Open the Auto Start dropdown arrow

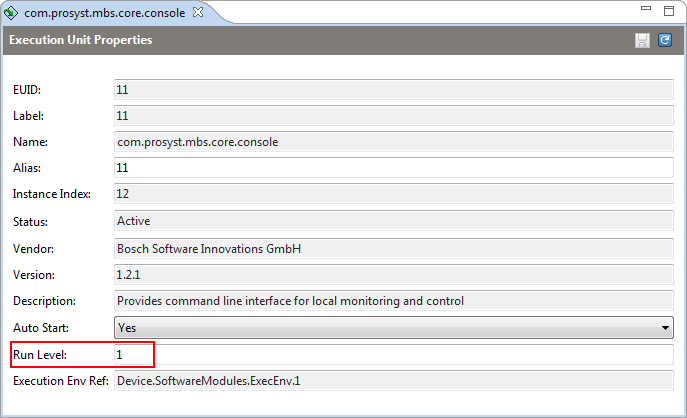[x=665, y=328]
